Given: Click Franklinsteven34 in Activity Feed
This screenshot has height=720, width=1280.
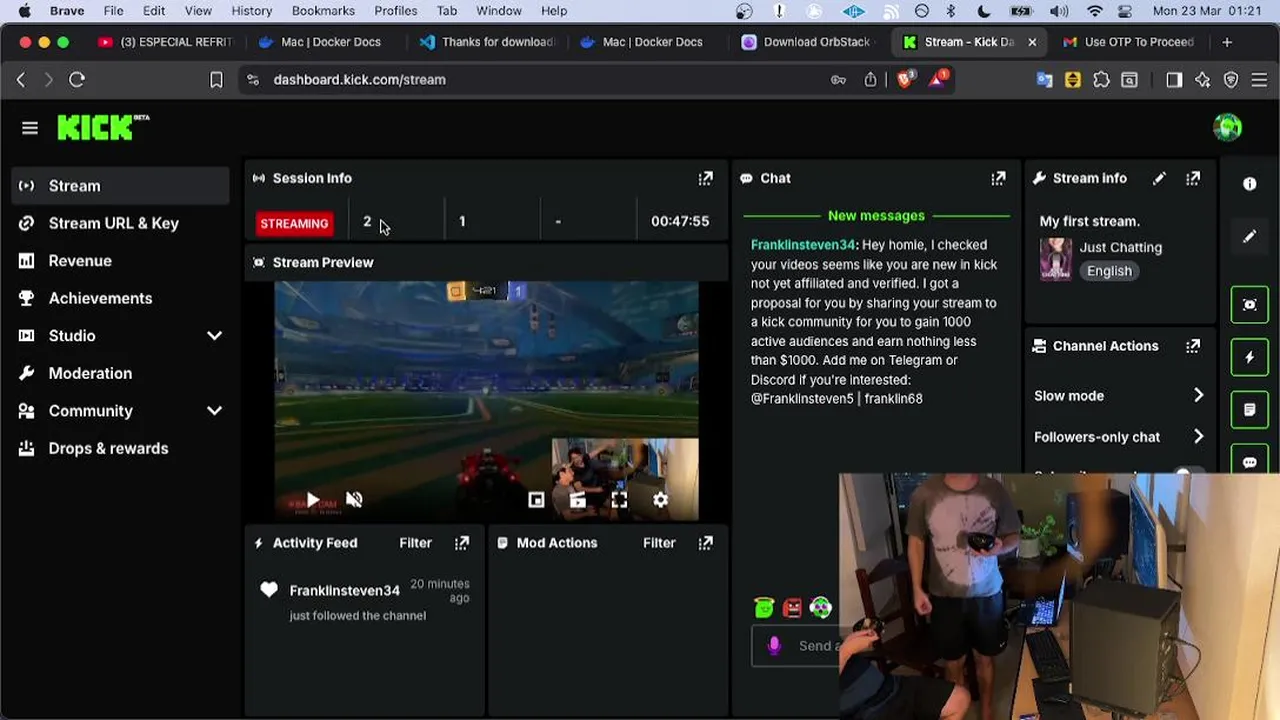Looking at the screenshot, I should point(344,591).
